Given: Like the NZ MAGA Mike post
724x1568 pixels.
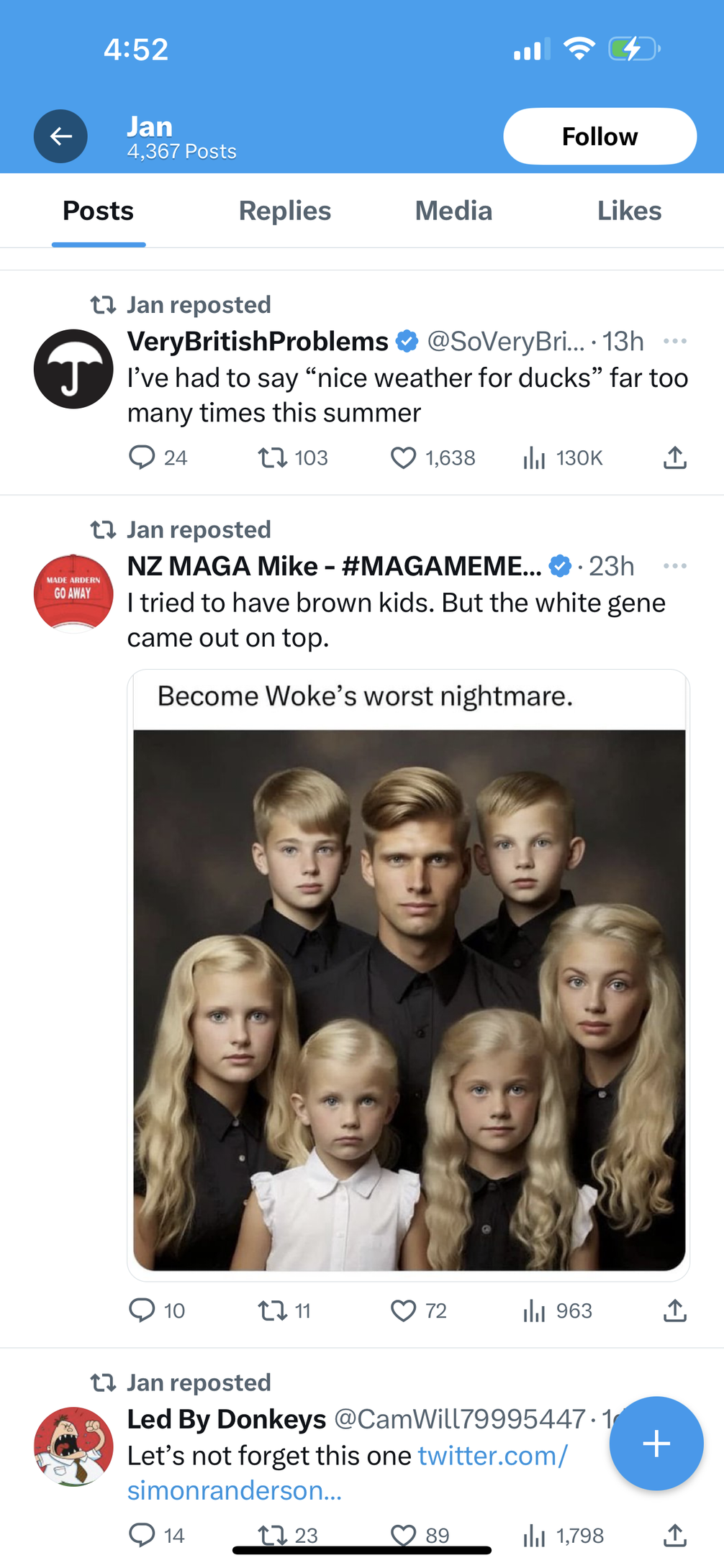Looking at the screenshot, I should coord(403,1311).
